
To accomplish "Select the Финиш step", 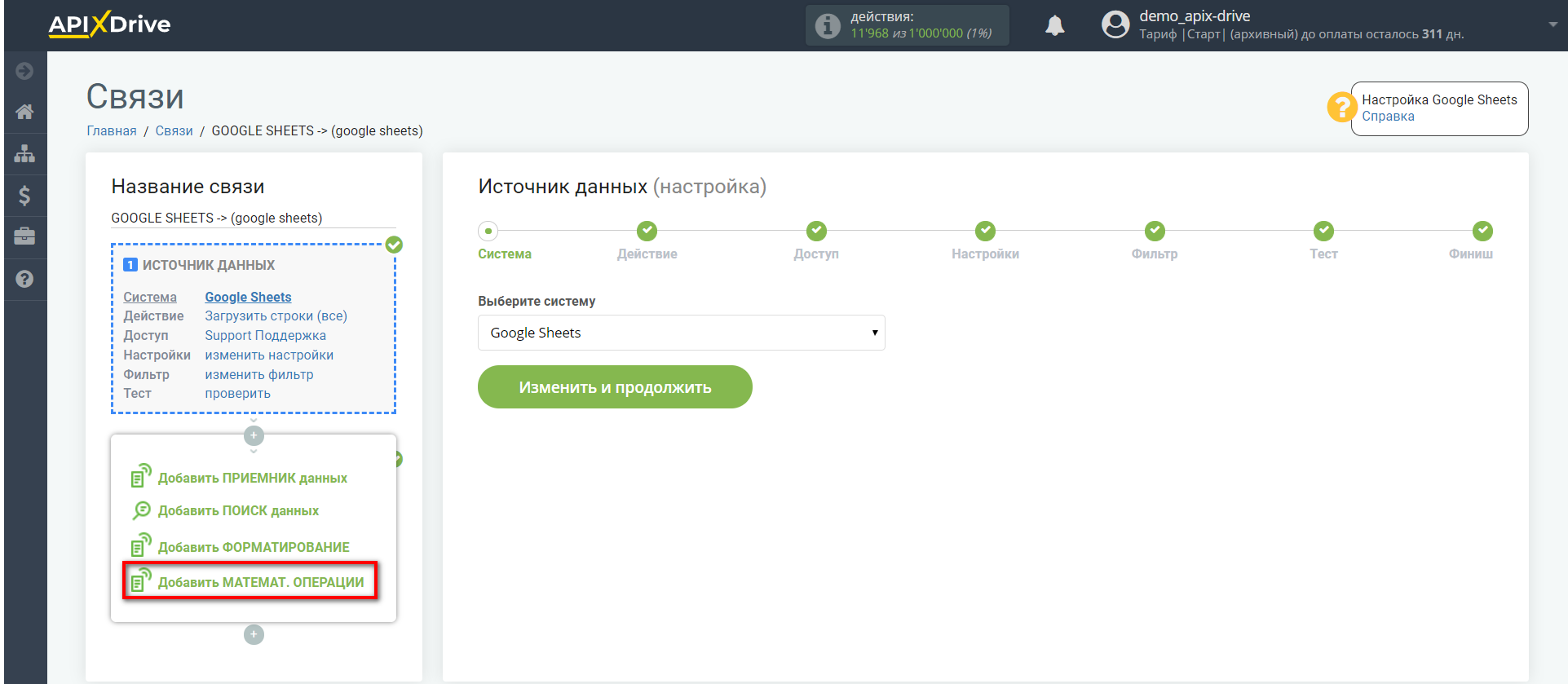I will pyautogui.click(x=1471, y=254).
